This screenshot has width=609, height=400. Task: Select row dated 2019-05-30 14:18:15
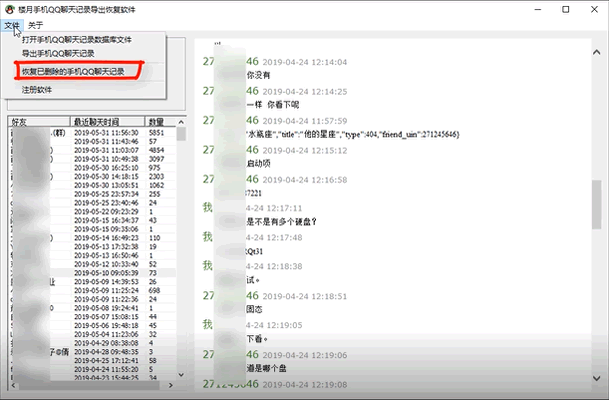(x=92, y=177)
